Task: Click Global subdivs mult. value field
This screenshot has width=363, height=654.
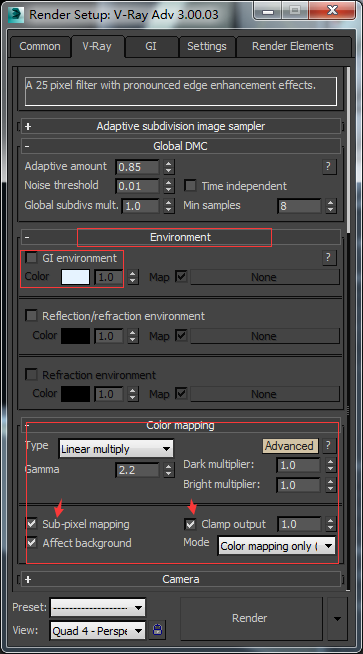Action: coord(140,206)
